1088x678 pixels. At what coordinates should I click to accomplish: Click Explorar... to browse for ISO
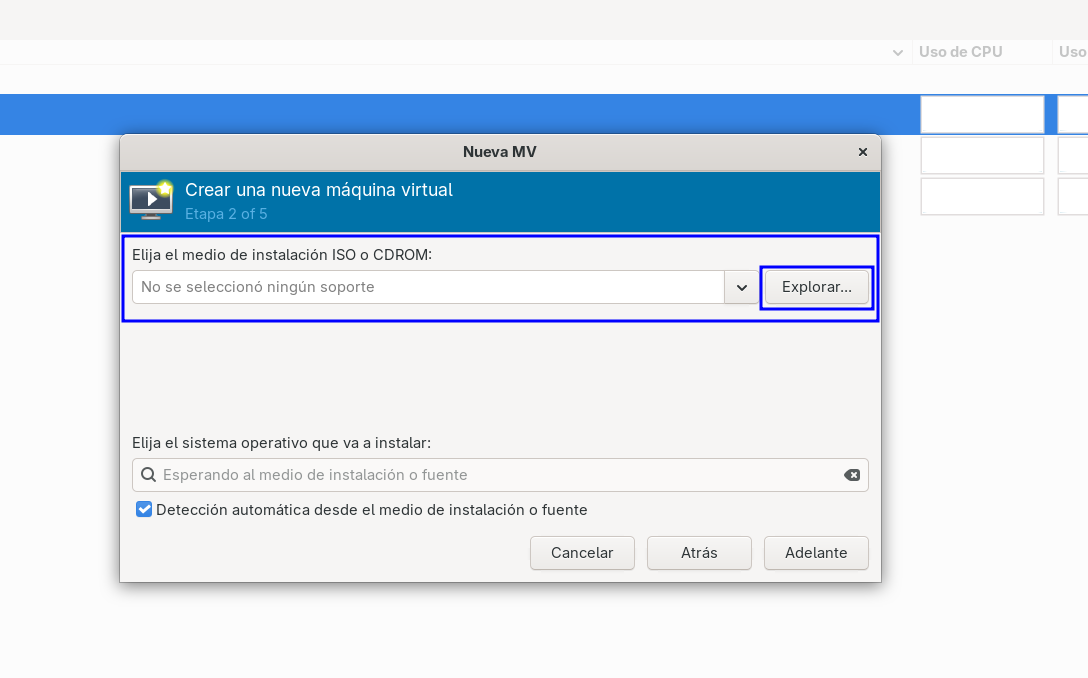pyautogui.click(x=817, y=287)
